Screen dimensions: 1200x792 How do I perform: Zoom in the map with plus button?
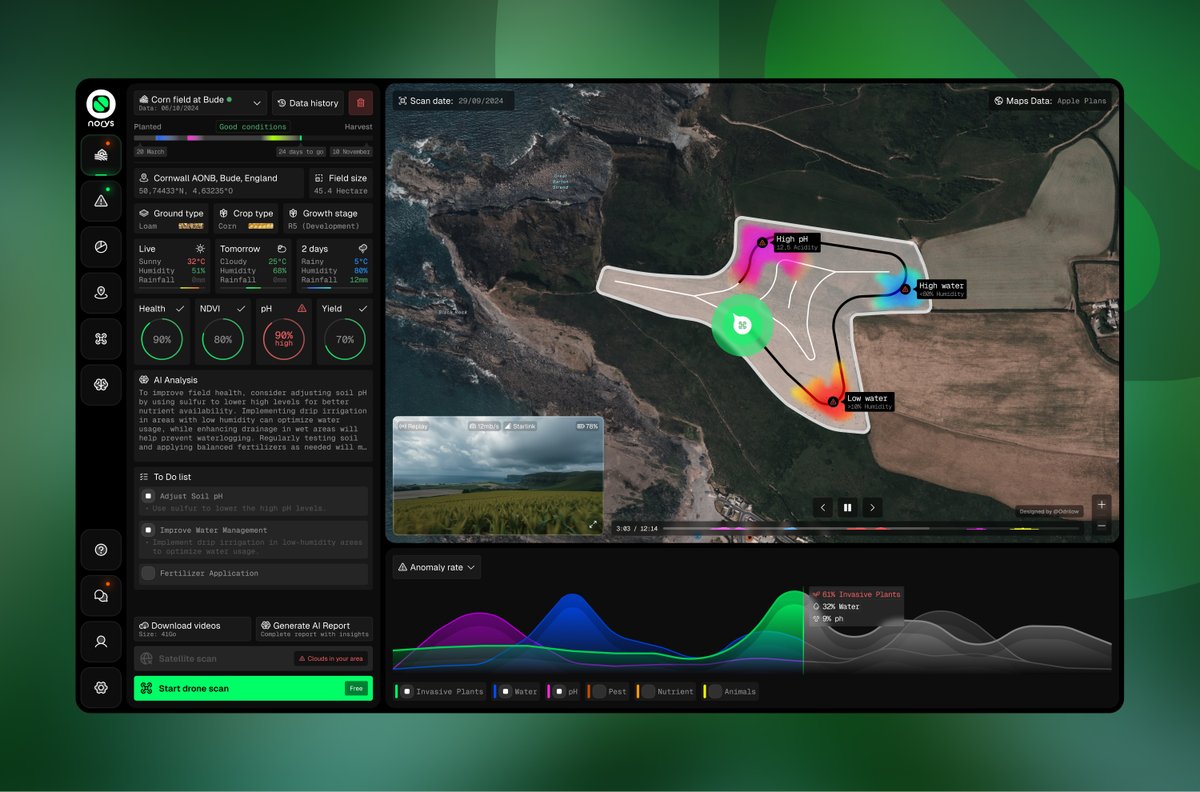pos(1101,504)
